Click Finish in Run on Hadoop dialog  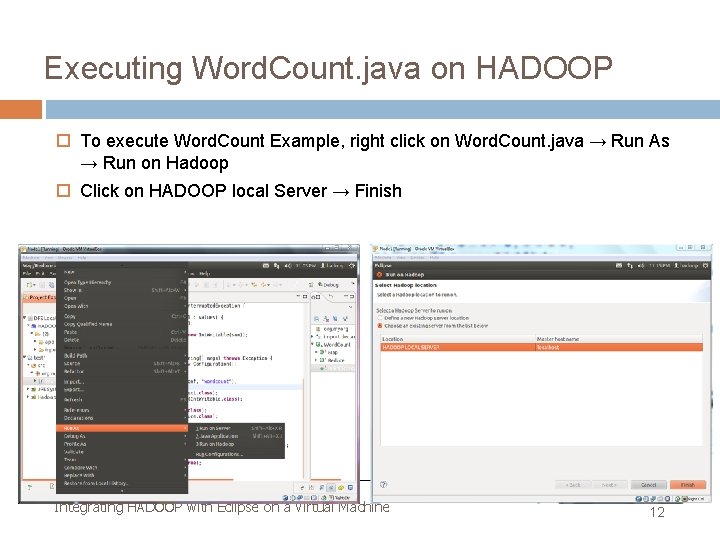(x=687, y=485)
